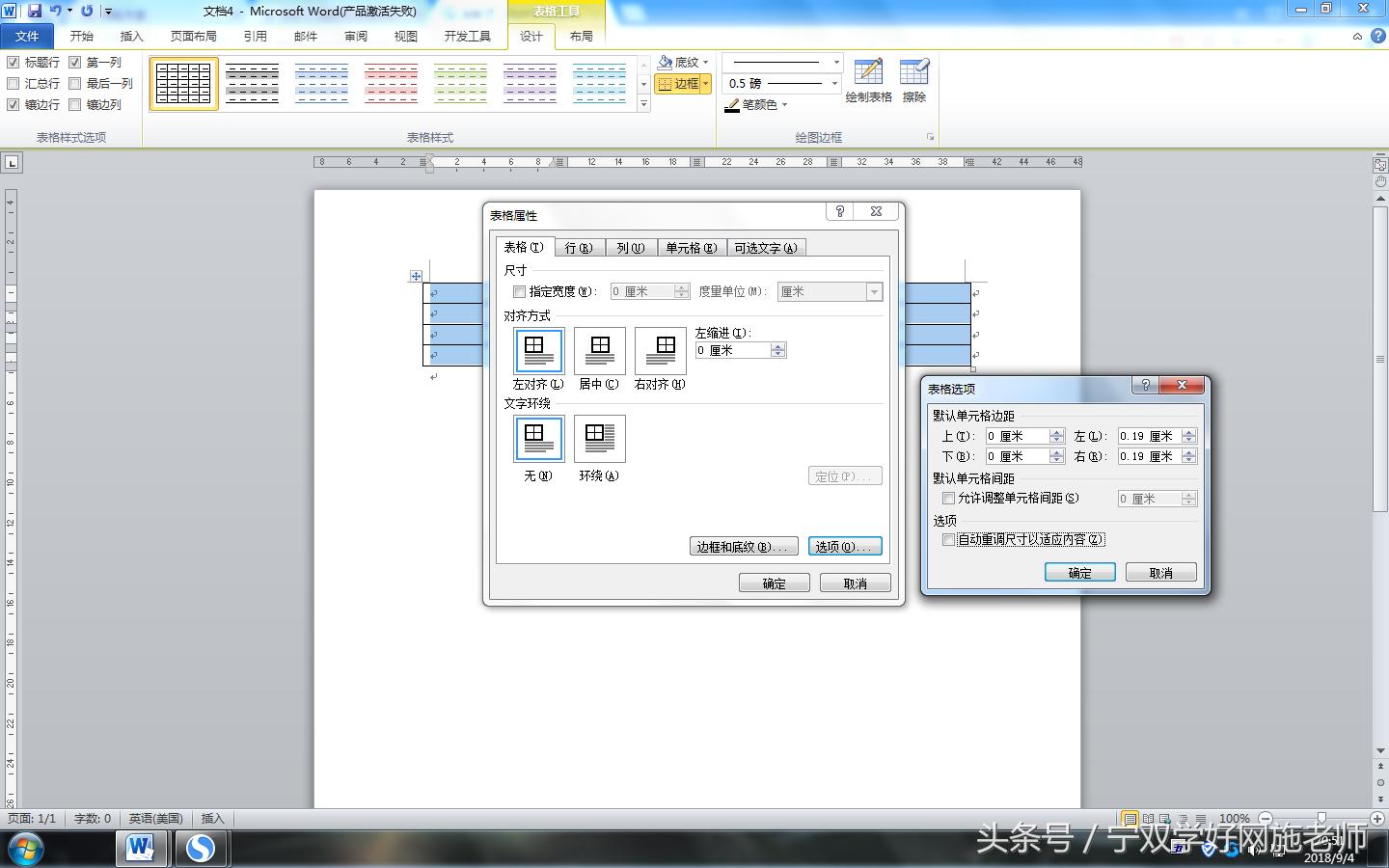The height and width of the screenshot is (868, 1389).
Task: Switch to the Row (行) tab
Action: click(x=579, y=248)
